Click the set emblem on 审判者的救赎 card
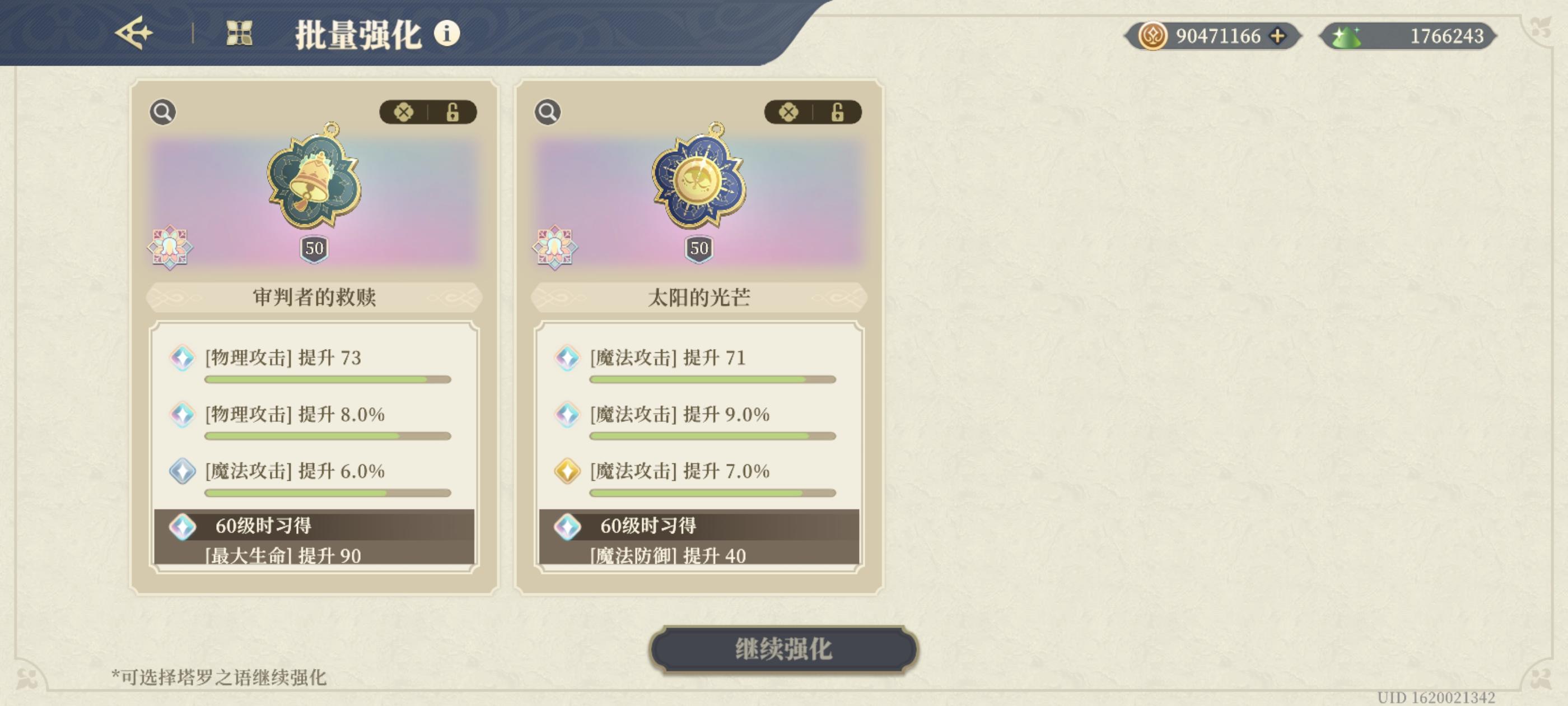 coord(170,247)
